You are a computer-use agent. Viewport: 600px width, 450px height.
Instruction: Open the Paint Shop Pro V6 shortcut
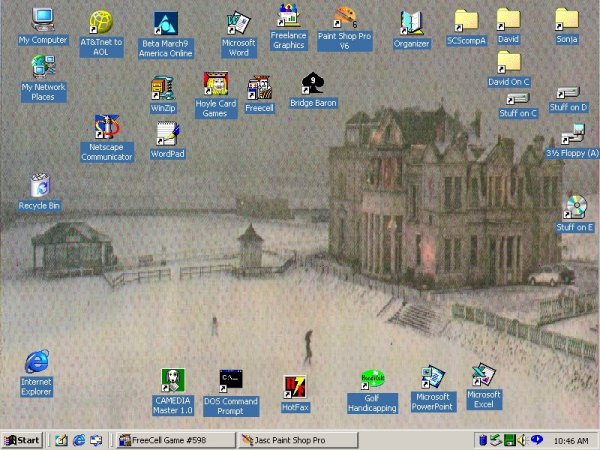[345, 20]
